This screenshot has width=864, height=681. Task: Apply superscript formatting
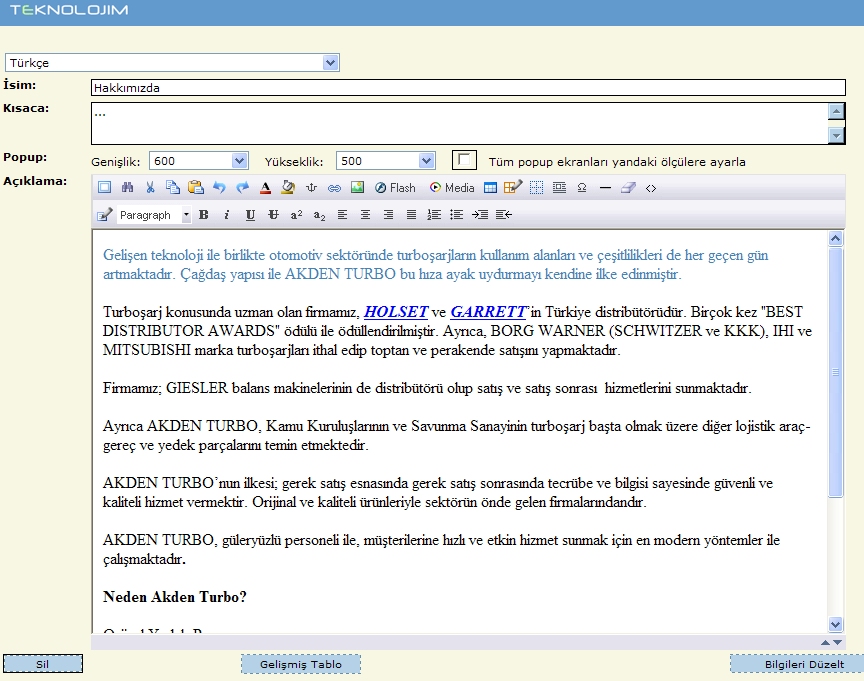point(296,215)
